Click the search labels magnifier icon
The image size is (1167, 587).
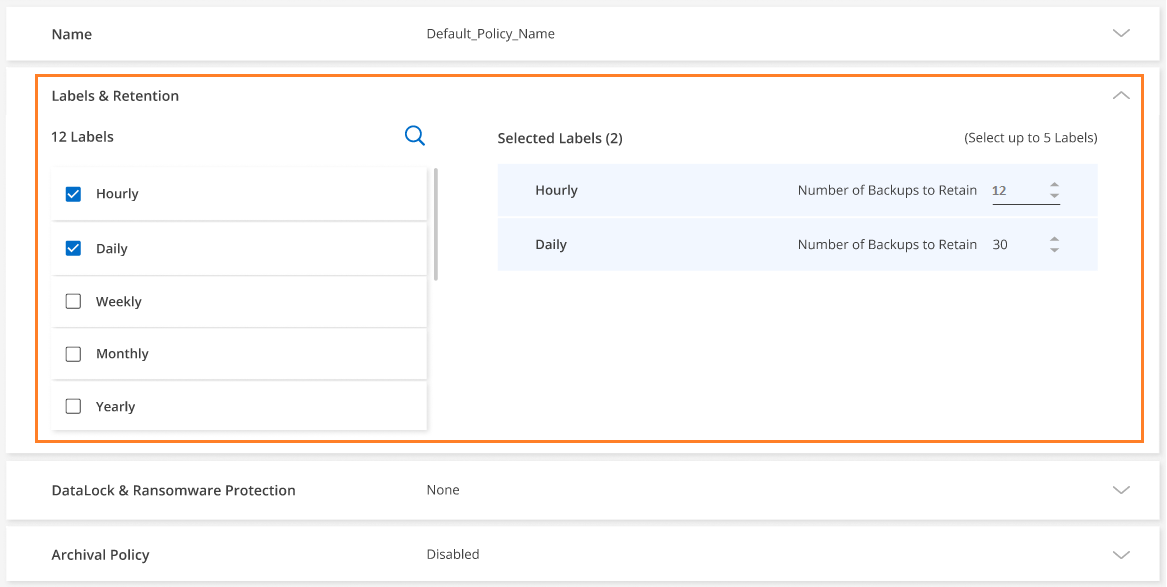point(415,136)
